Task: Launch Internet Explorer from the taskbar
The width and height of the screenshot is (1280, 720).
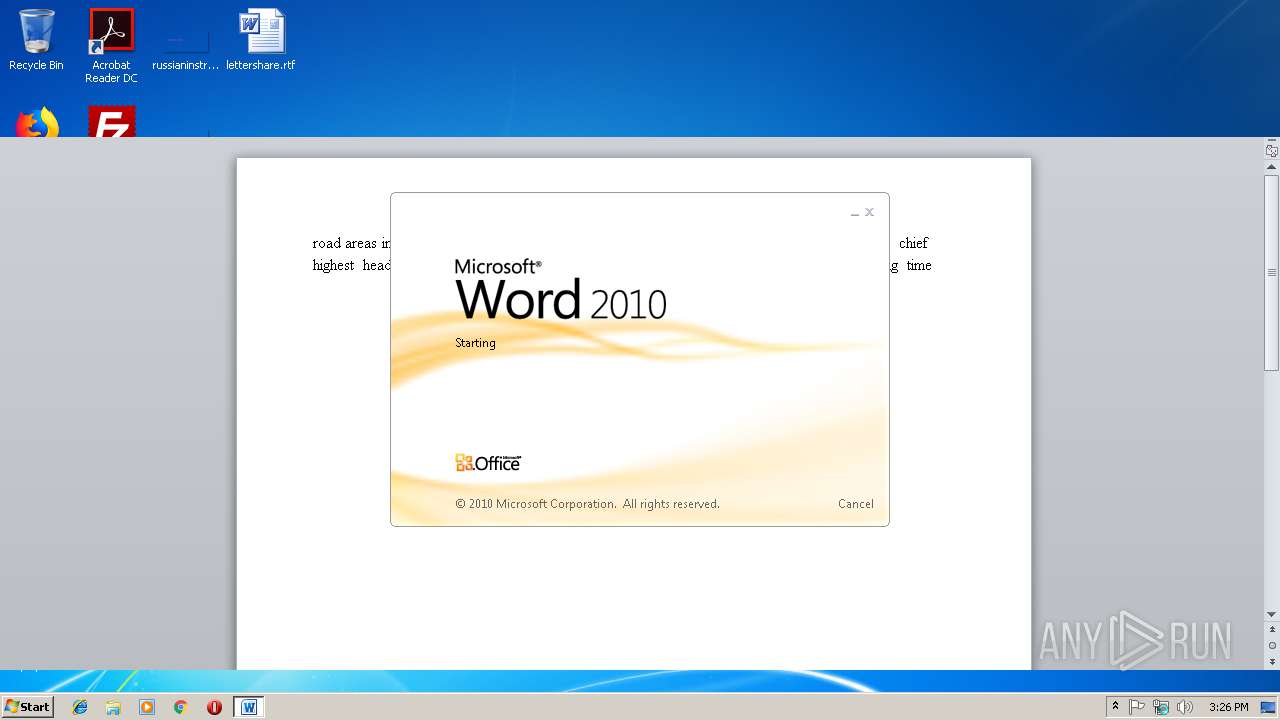Action: point(80,707)
